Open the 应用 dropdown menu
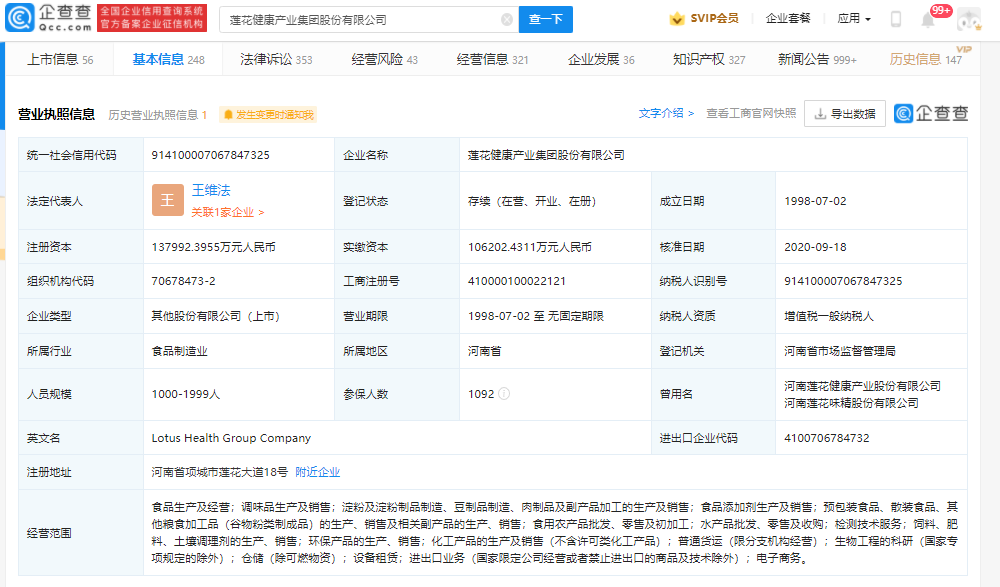1000x587 pixels. tap(854, 19)
